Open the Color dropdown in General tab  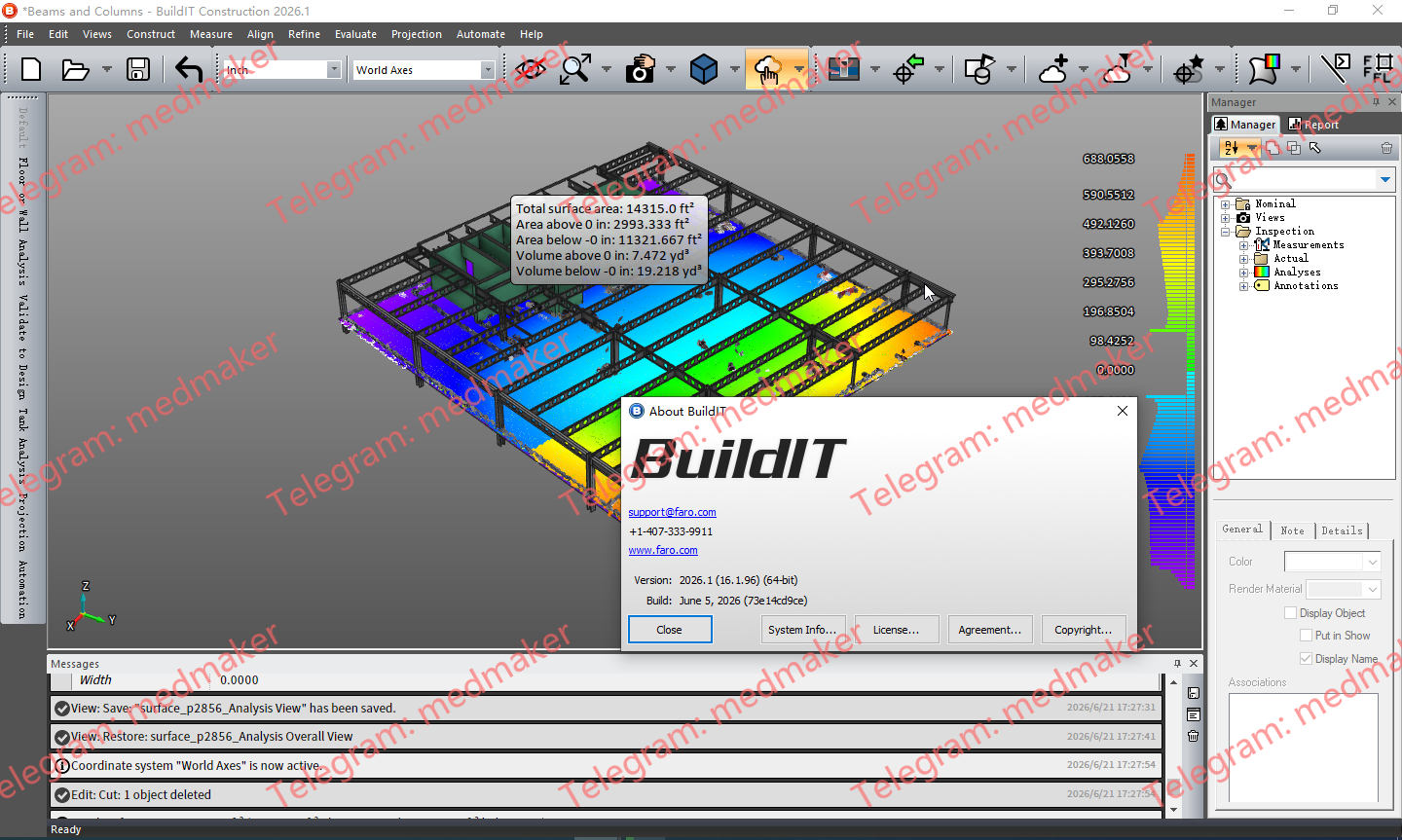point(1372,562)
